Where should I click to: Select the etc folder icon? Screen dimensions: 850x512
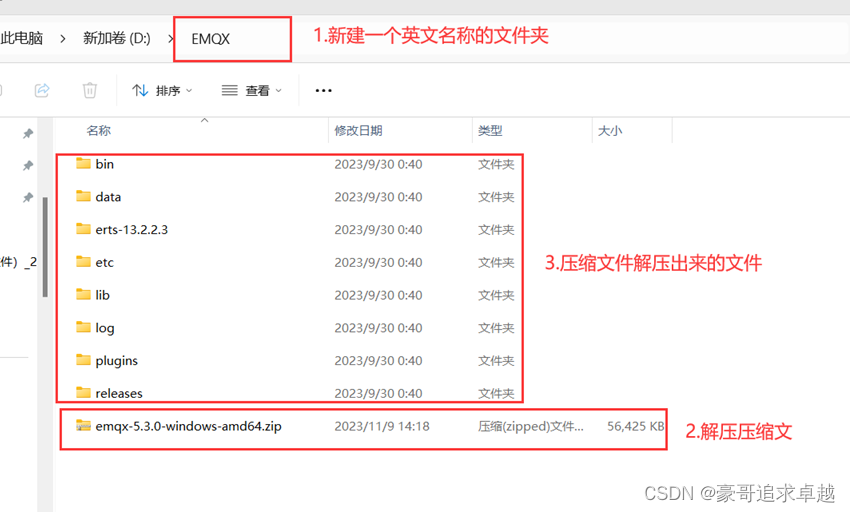(x=83, y=262)
